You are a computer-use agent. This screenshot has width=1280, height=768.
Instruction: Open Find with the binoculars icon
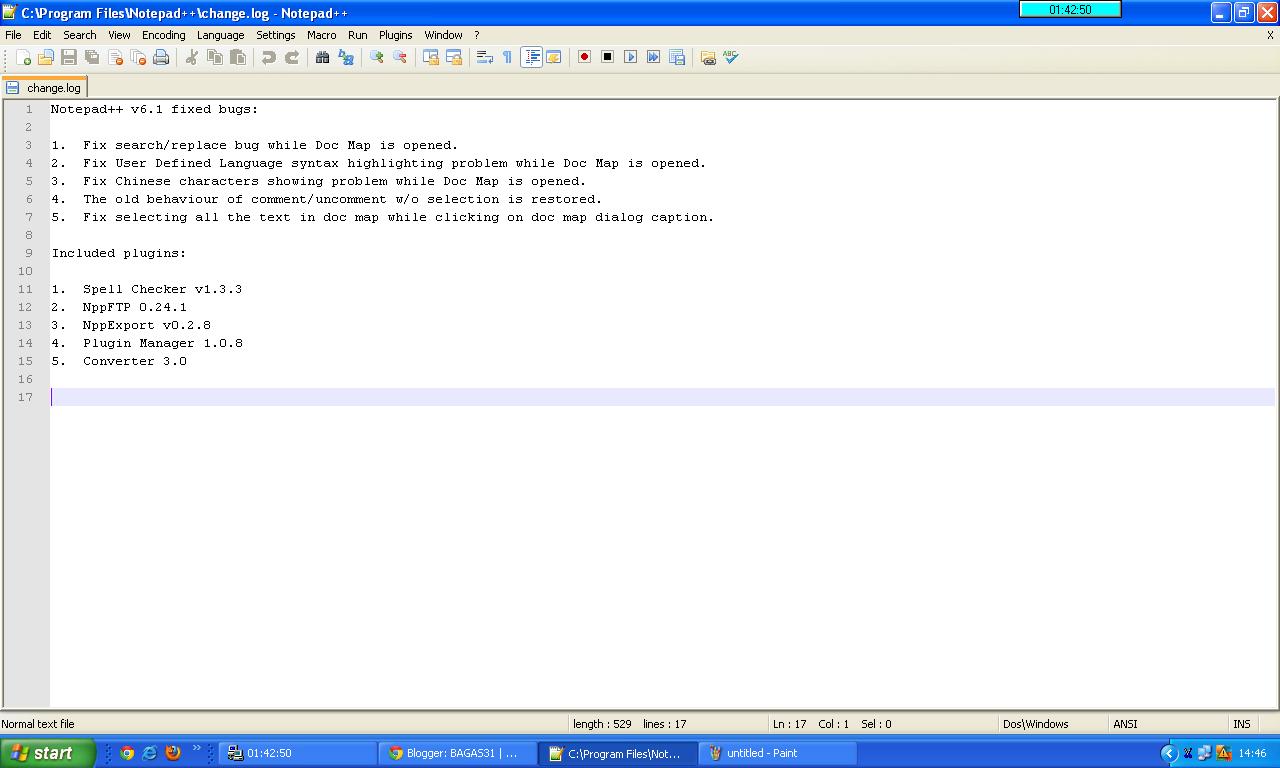click(x=323, y=57)
